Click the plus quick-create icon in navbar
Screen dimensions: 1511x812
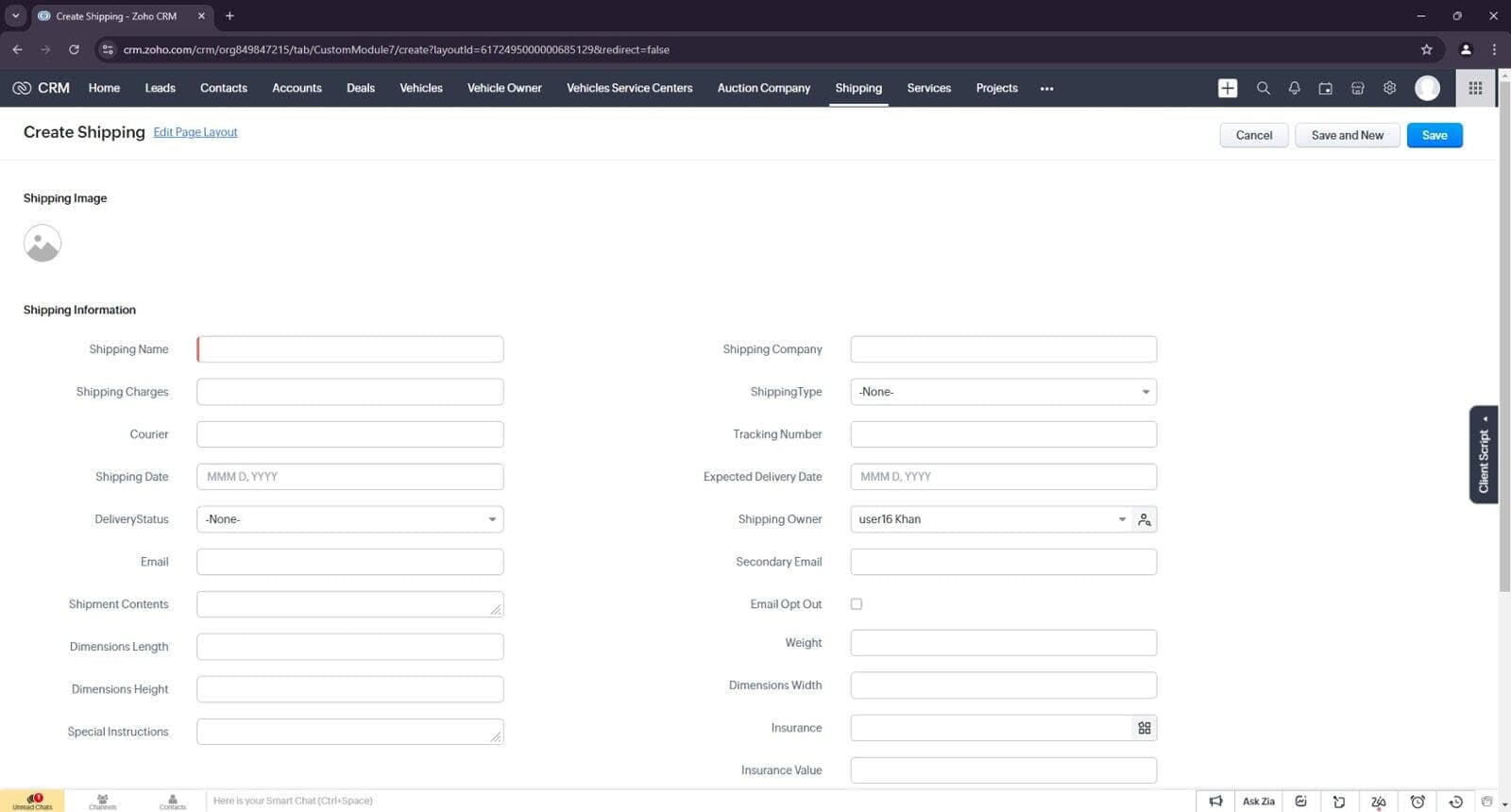(1228, 88)
